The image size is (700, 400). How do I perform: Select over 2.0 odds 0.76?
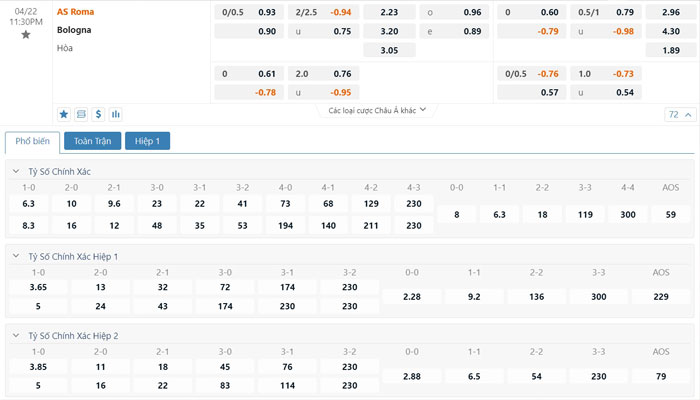coord(324,74)
